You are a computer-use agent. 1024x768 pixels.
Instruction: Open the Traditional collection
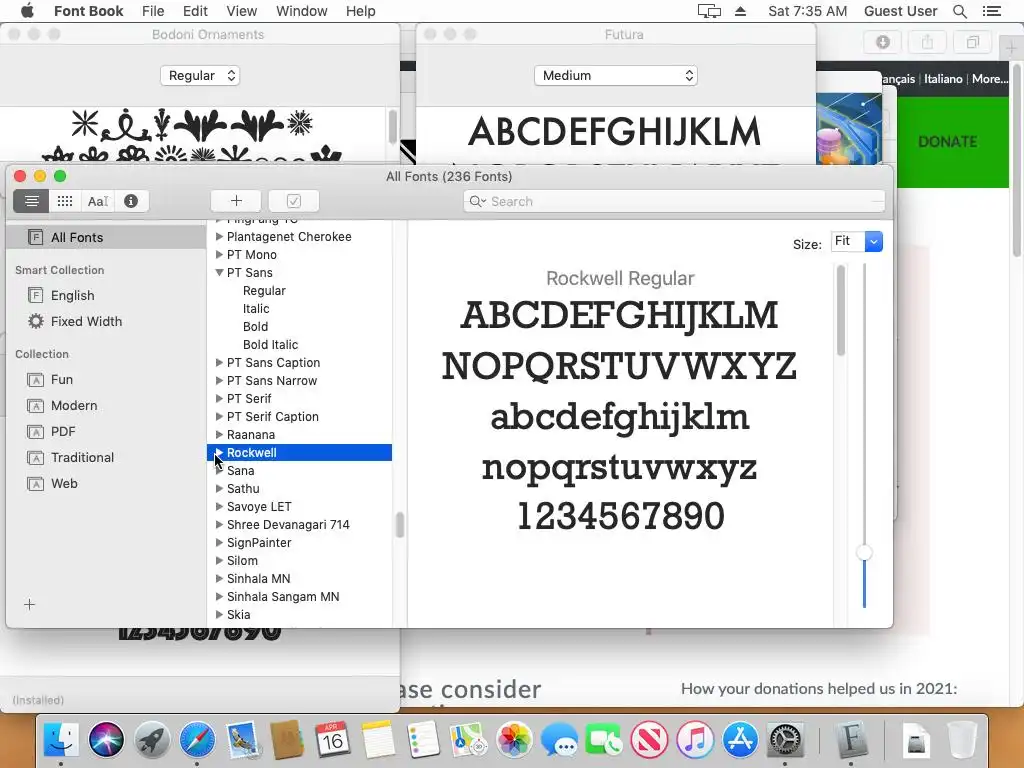tap(82, 457)
